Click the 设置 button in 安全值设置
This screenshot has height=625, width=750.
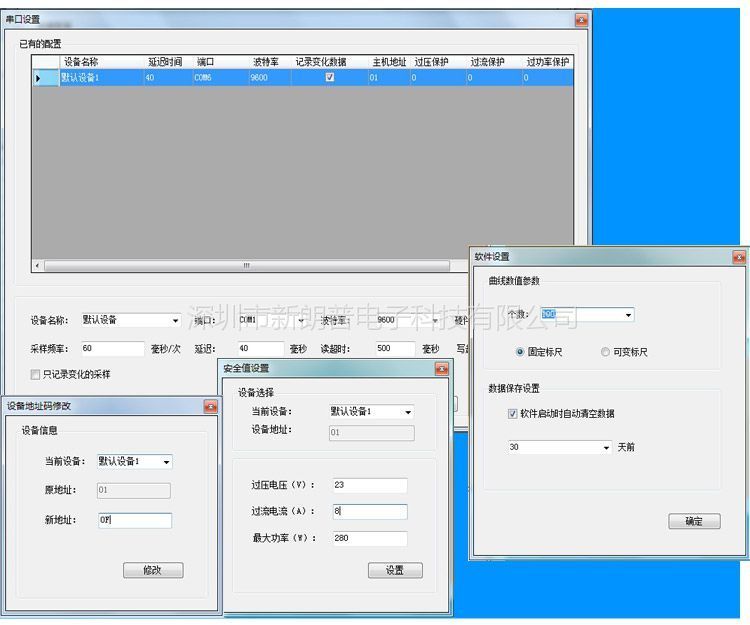pos(395,570)
